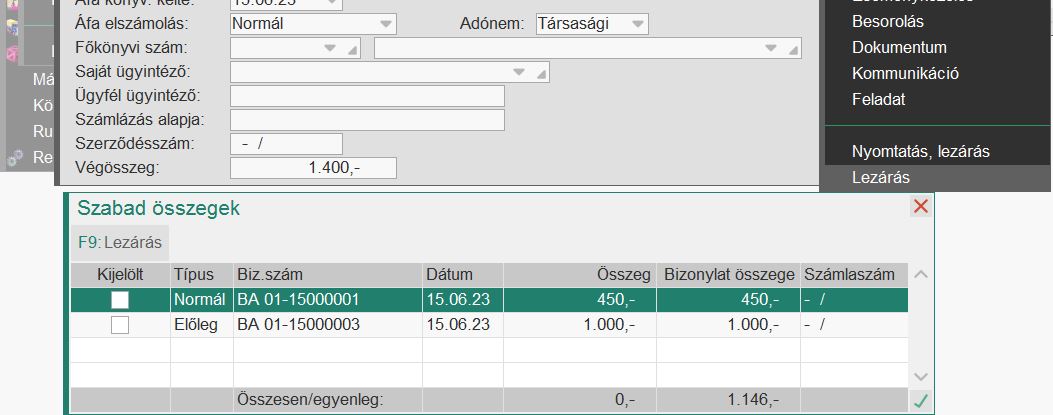Open the wide Főkönyvi szám name dropdown arrow
Screen dimensions: 1053x415
click(x=771, y=48)
